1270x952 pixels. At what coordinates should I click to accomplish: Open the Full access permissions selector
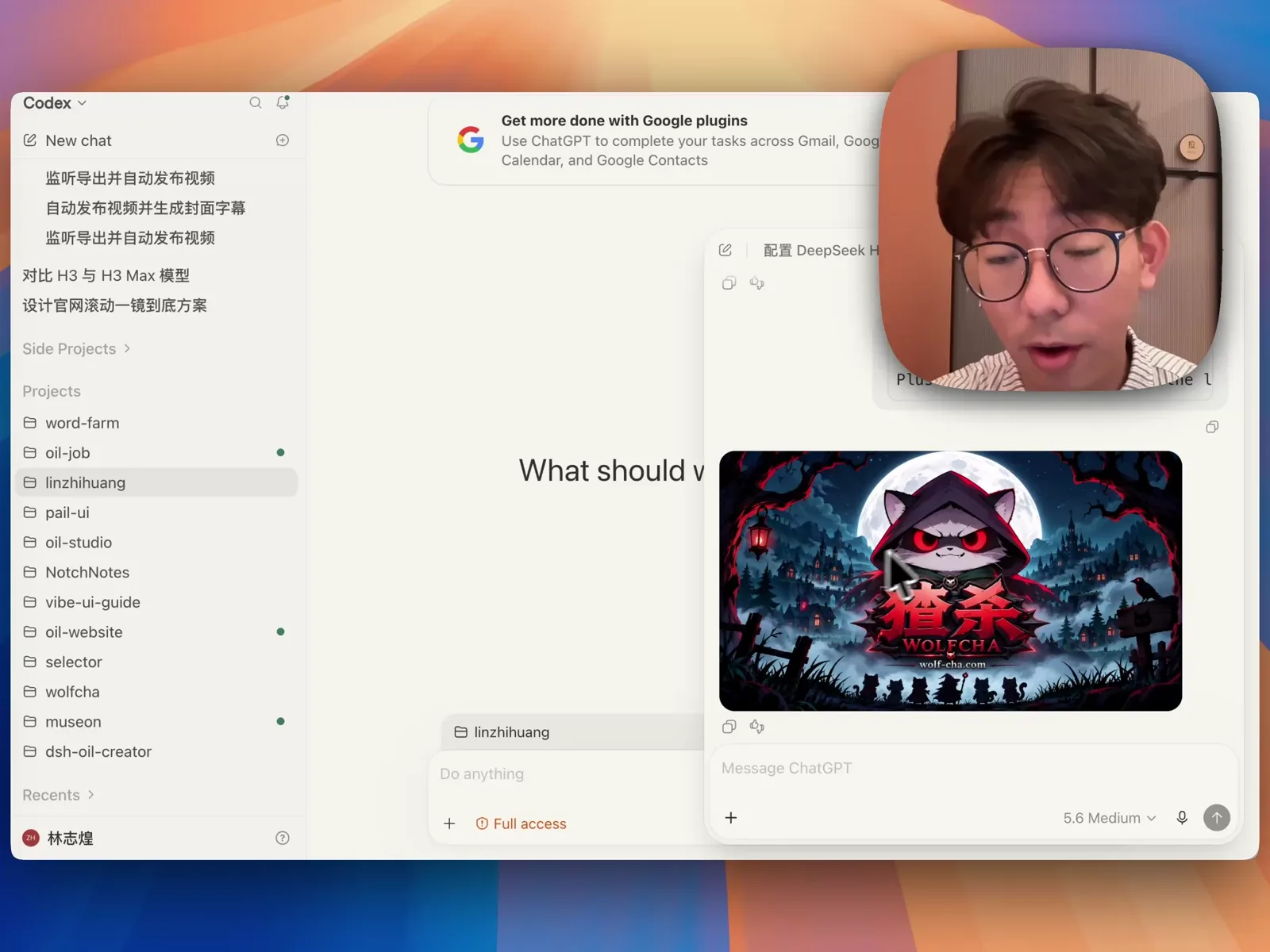tap(521, 823)
